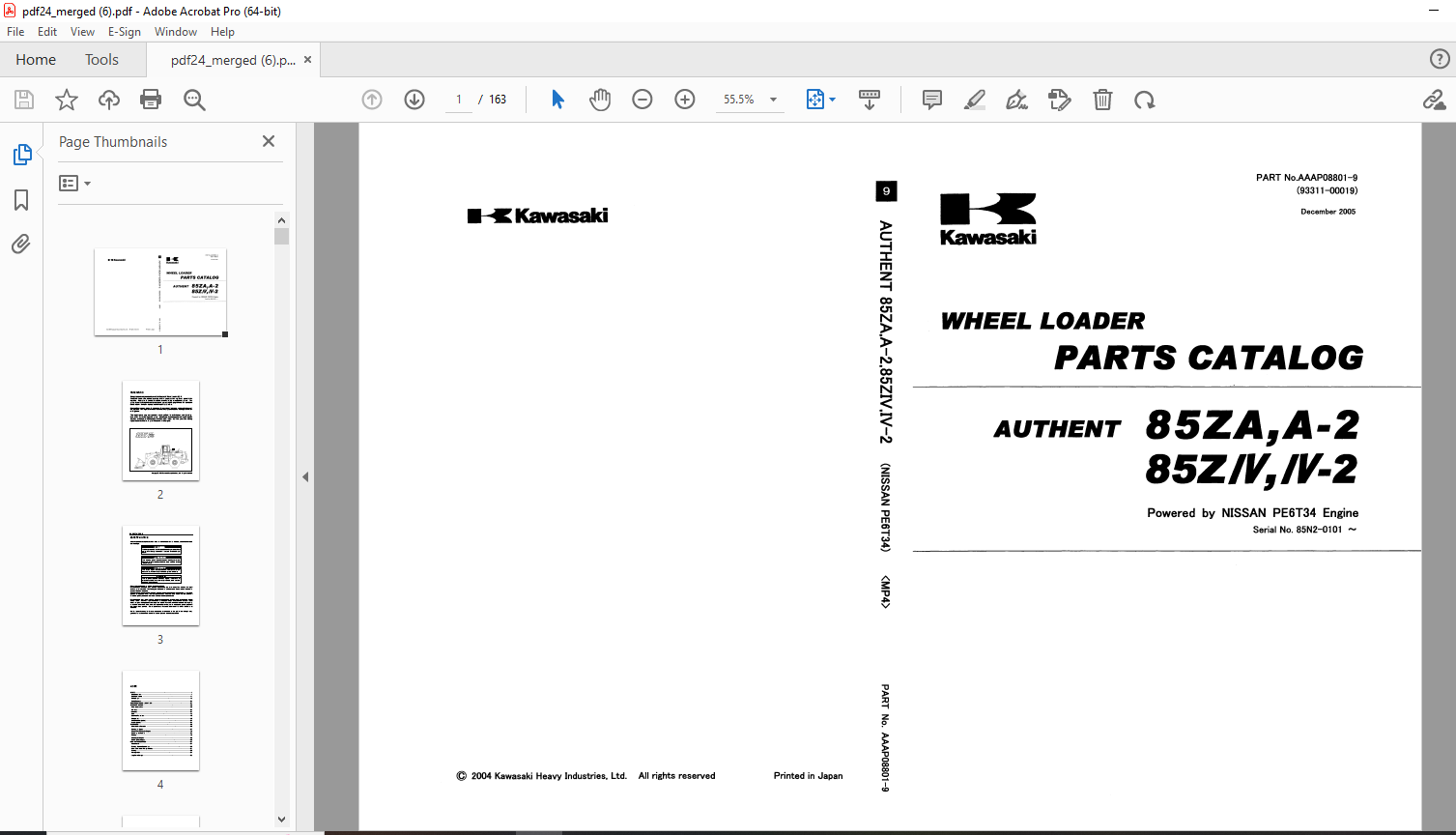
Task: Open the Attachments paperclip panel
Action: [21, 244]
